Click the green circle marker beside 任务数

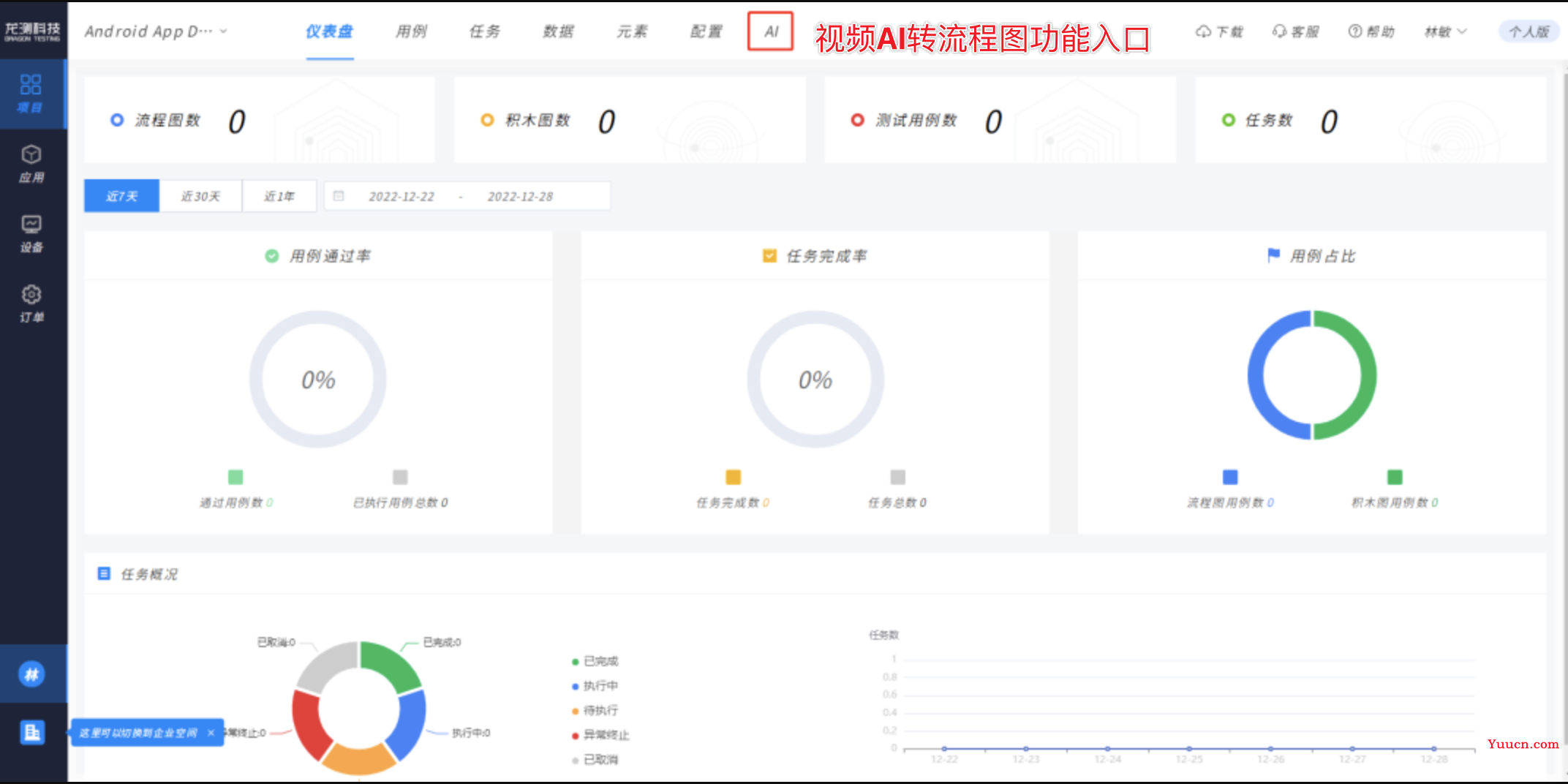point(1229,120)
